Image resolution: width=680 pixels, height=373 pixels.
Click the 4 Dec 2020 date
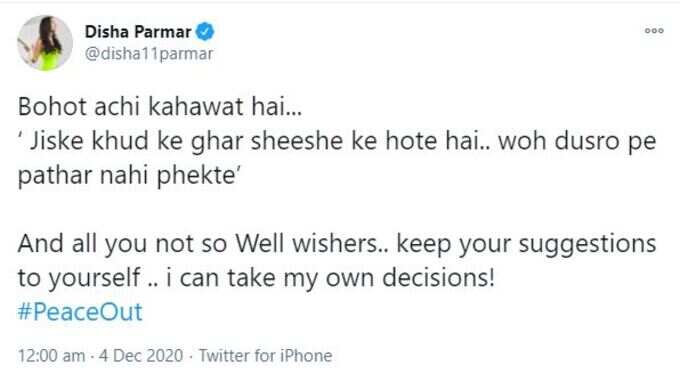(141, 356)
